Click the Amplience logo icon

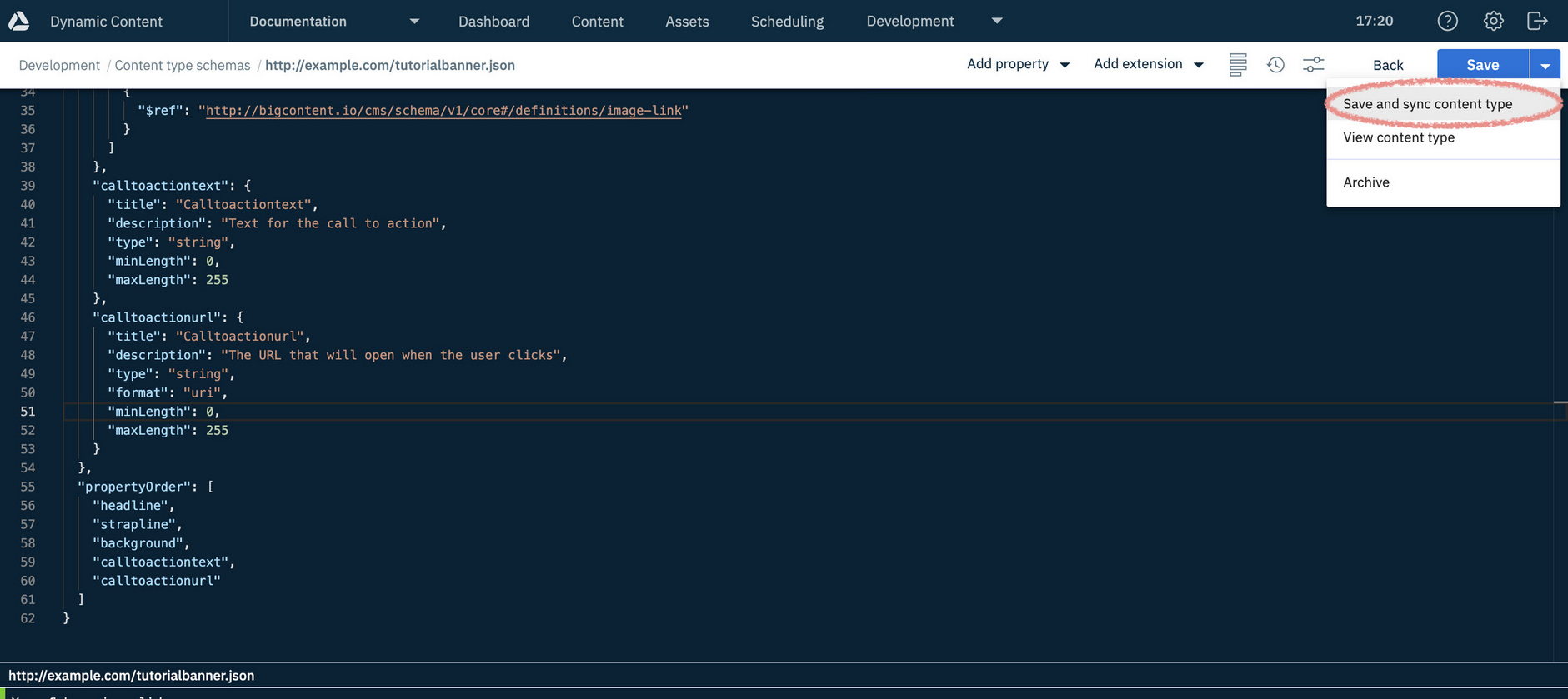coord(18,21)
